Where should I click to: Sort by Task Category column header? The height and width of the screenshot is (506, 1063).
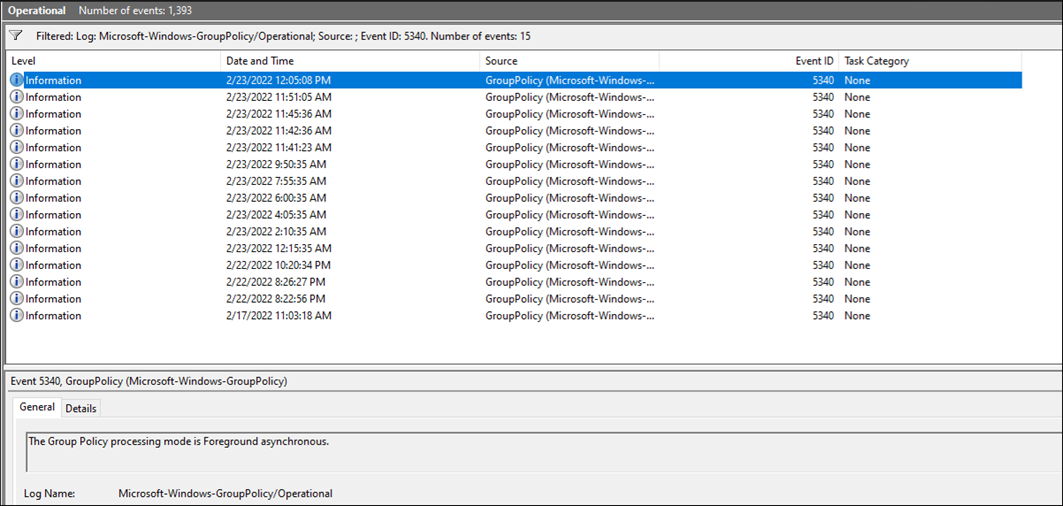pyautogui.click(x=930, y=61)
